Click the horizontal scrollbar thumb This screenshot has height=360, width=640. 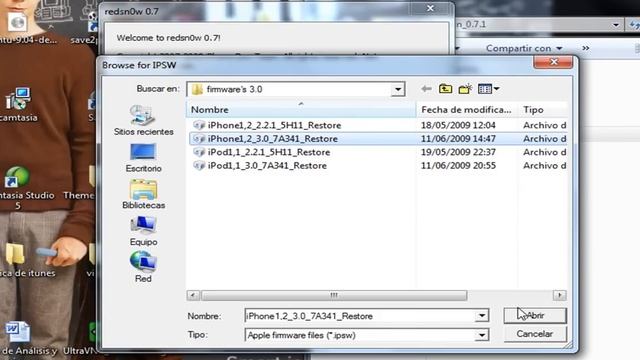(x=334, y=295)
